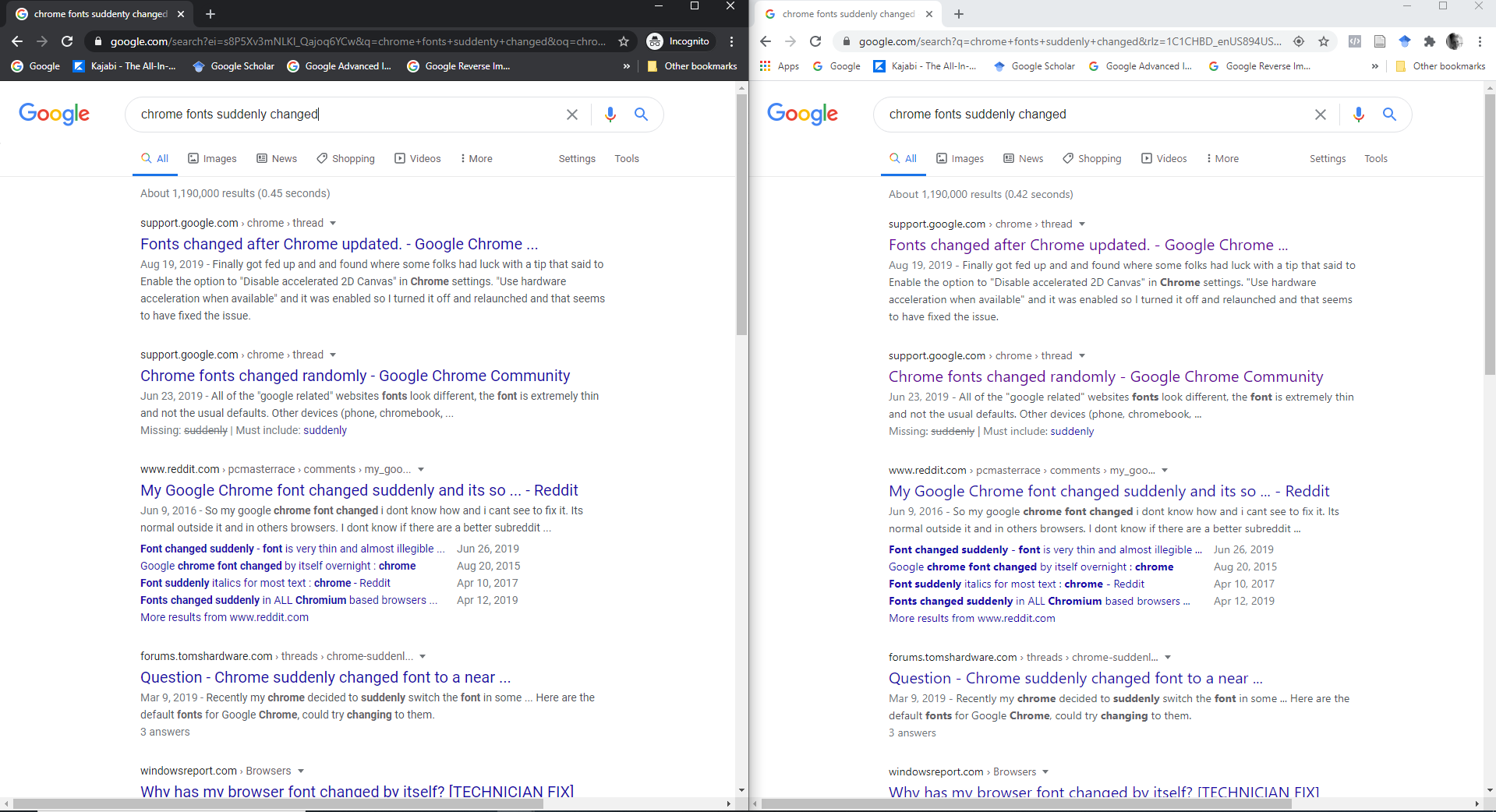Click the microphone icon in the right window

(1359, 115)
